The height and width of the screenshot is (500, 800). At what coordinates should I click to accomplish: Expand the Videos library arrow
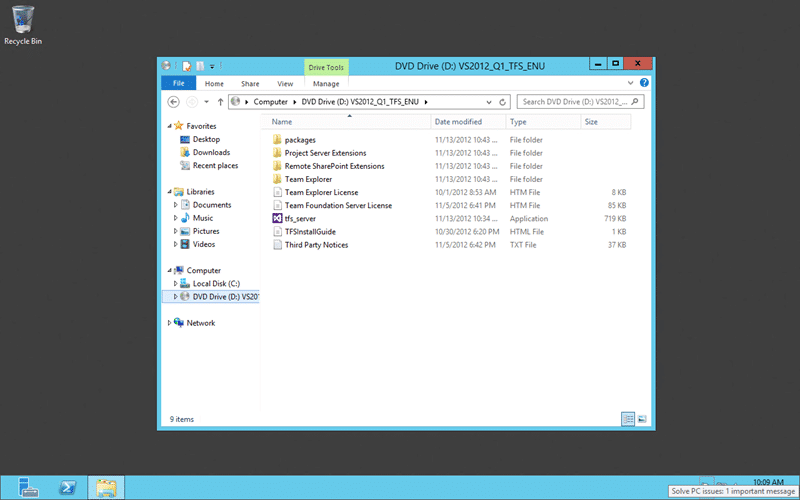pos(176,244)
